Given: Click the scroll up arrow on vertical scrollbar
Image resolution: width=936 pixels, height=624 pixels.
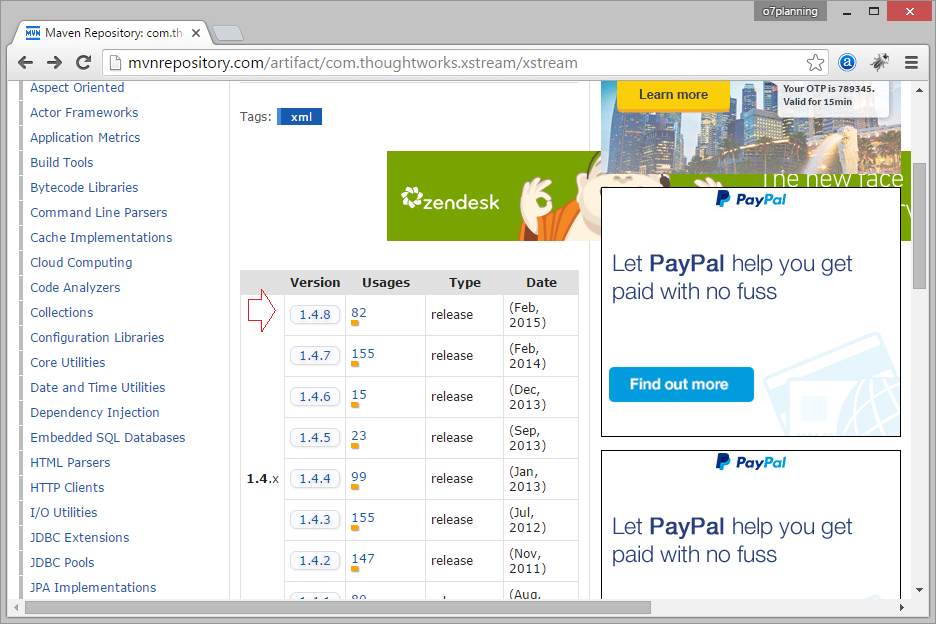Looking at the screenshot, I should [919, 90].
